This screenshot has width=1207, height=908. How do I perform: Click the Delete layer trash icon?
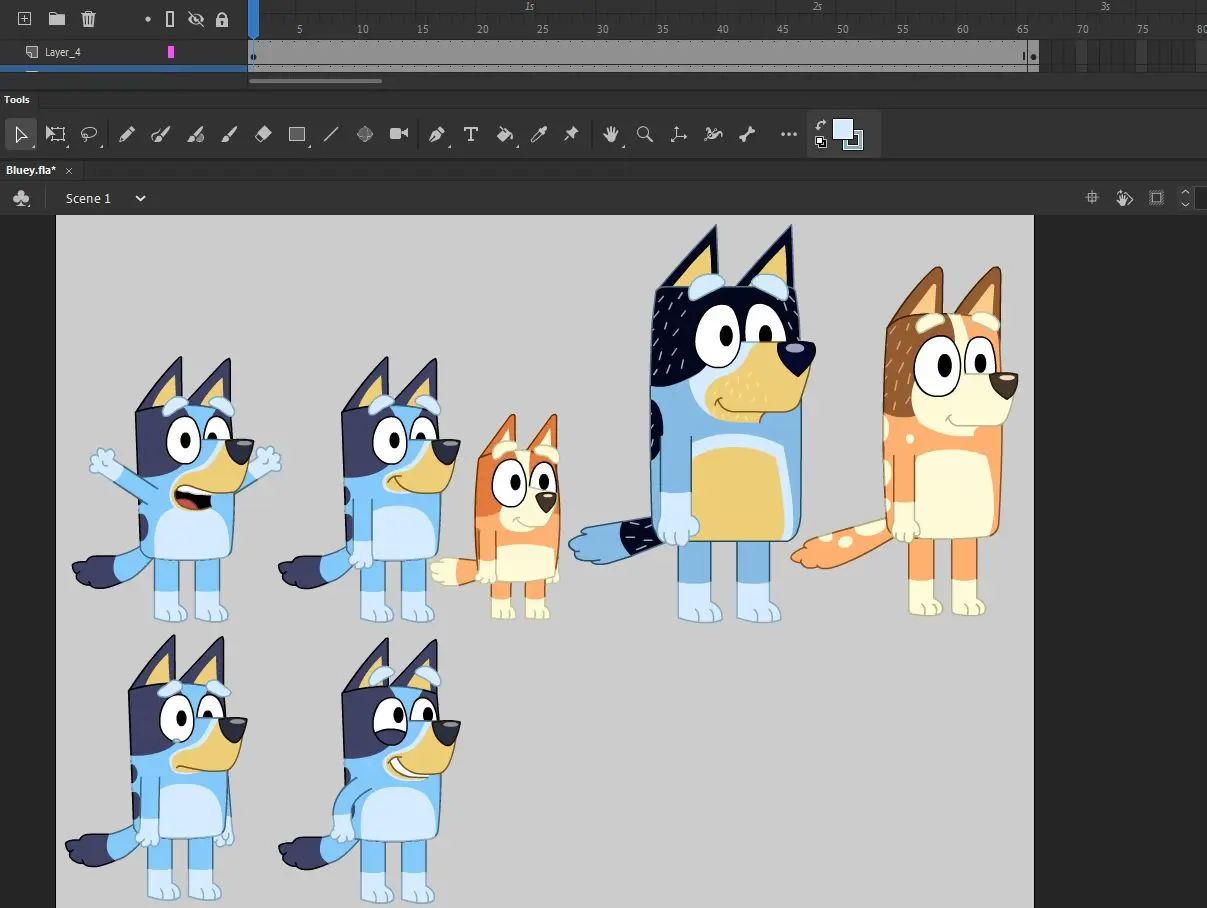(x=89, y=19)
